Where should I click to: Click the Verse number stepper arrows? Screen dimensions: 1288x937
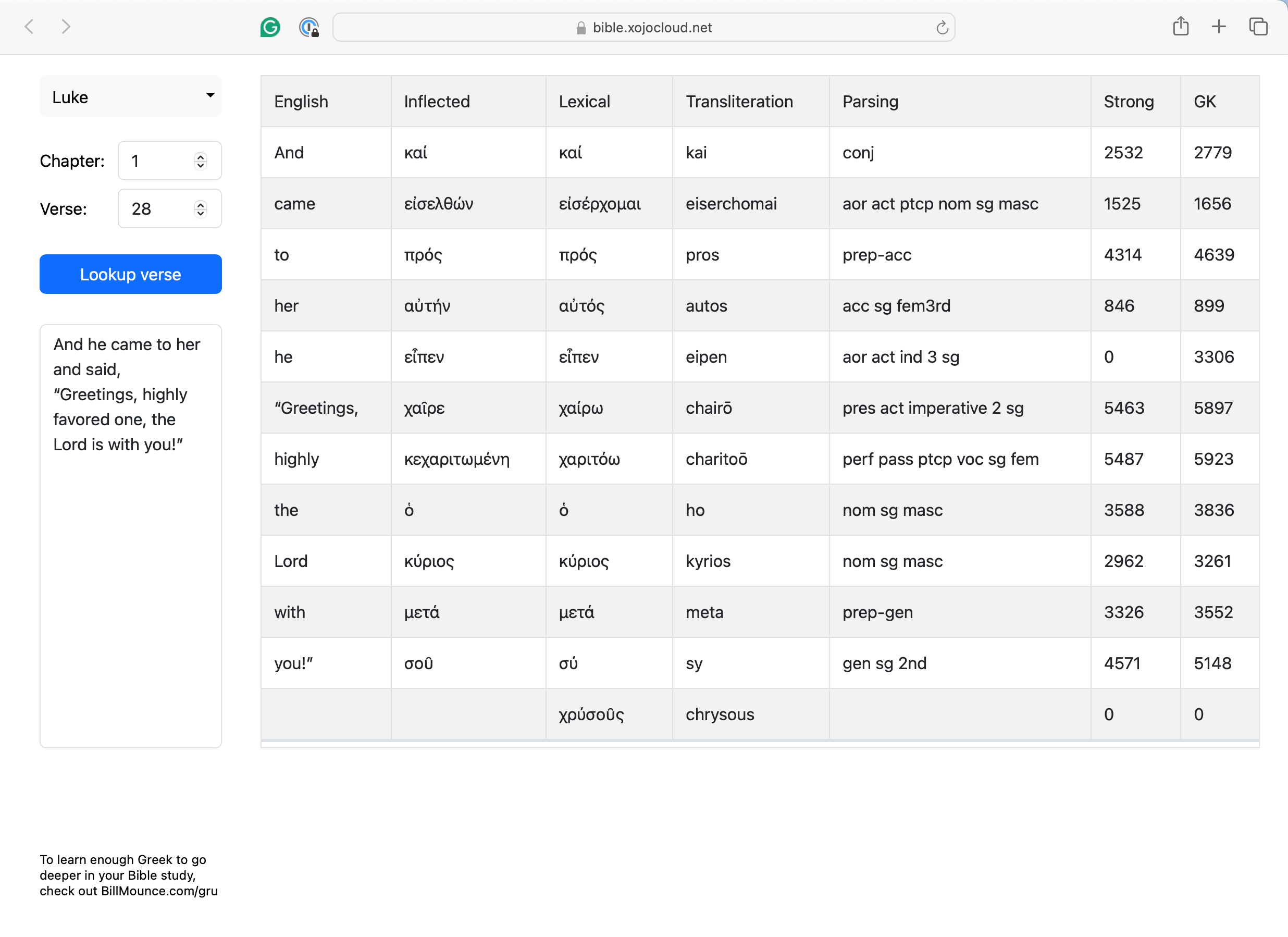[x=201, y=209]
